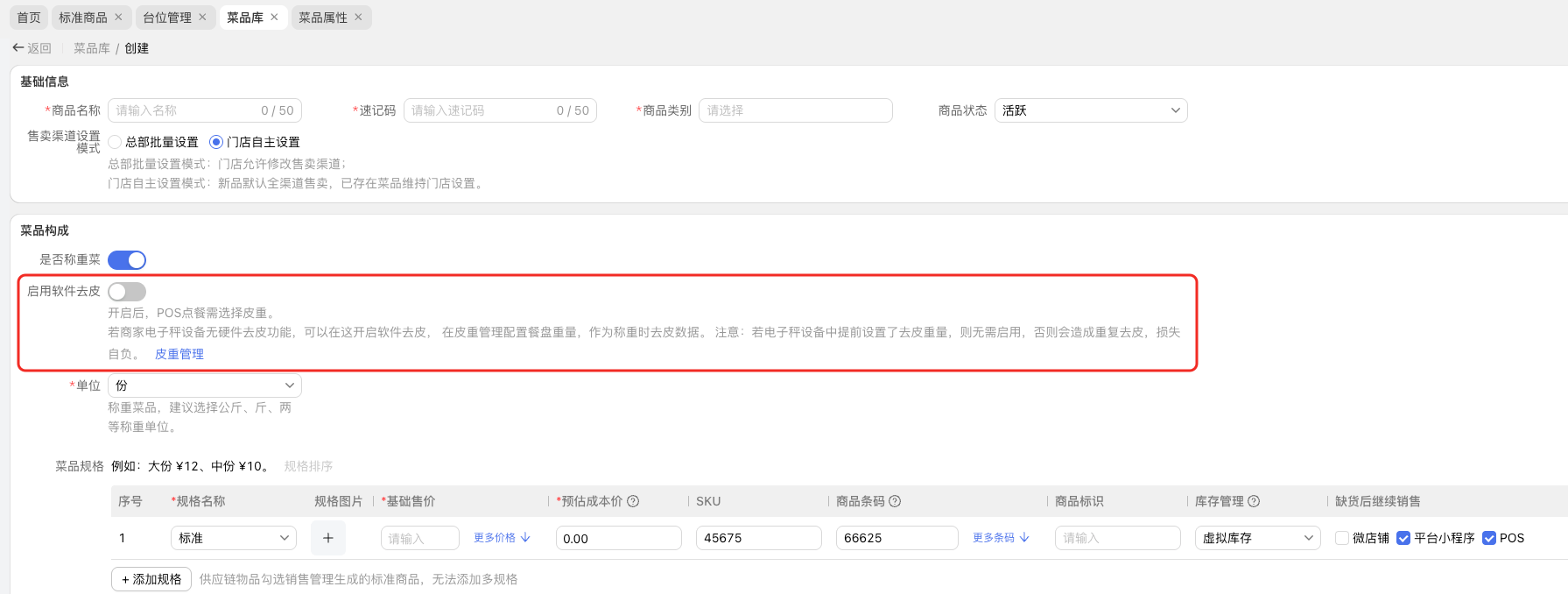1568x594 pixels.
Task: Select 门店自主设置 radio option
Action: click(x=216, y=142)
